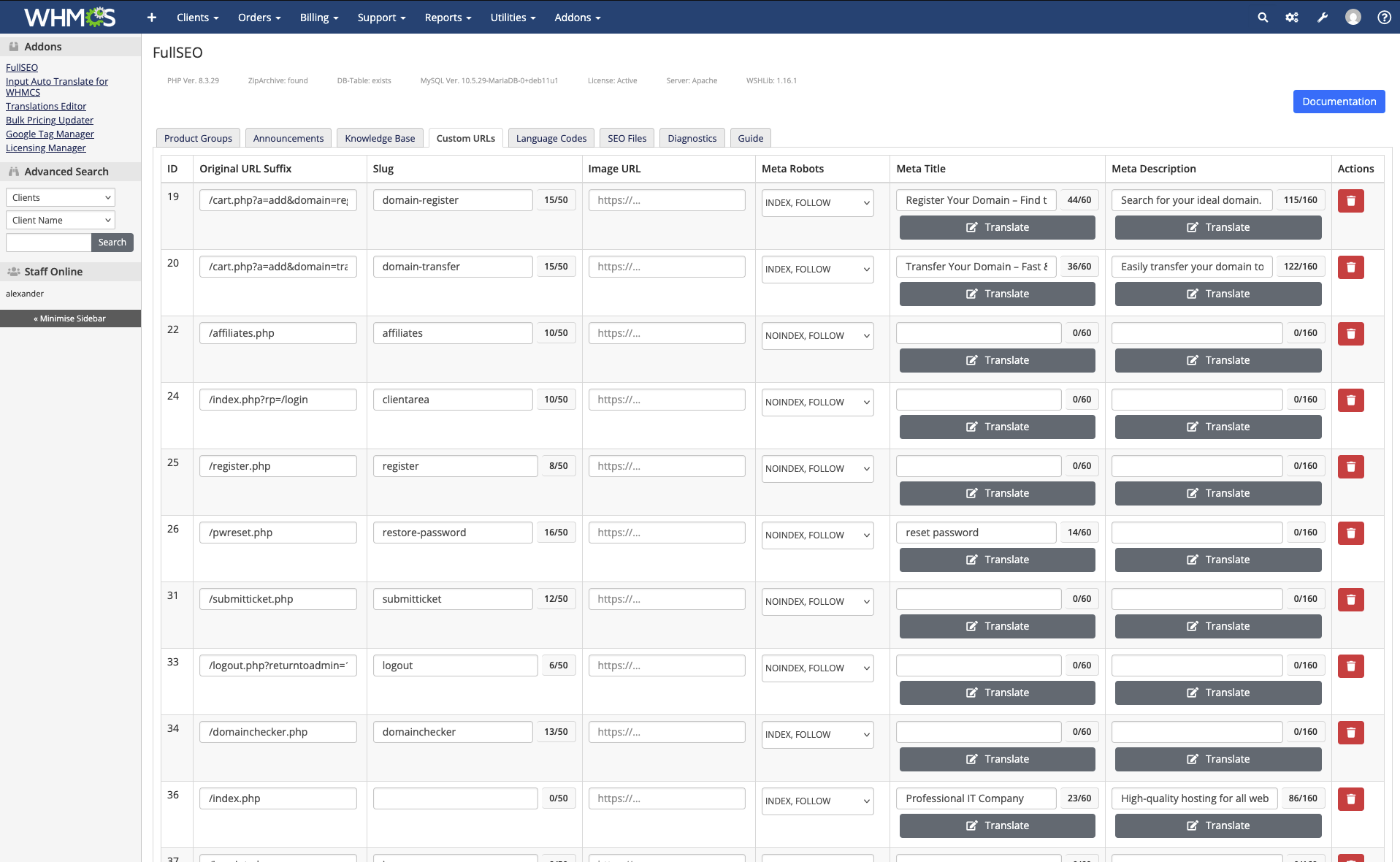Open the Google Tag Manager sidebar link

point(50,134)
